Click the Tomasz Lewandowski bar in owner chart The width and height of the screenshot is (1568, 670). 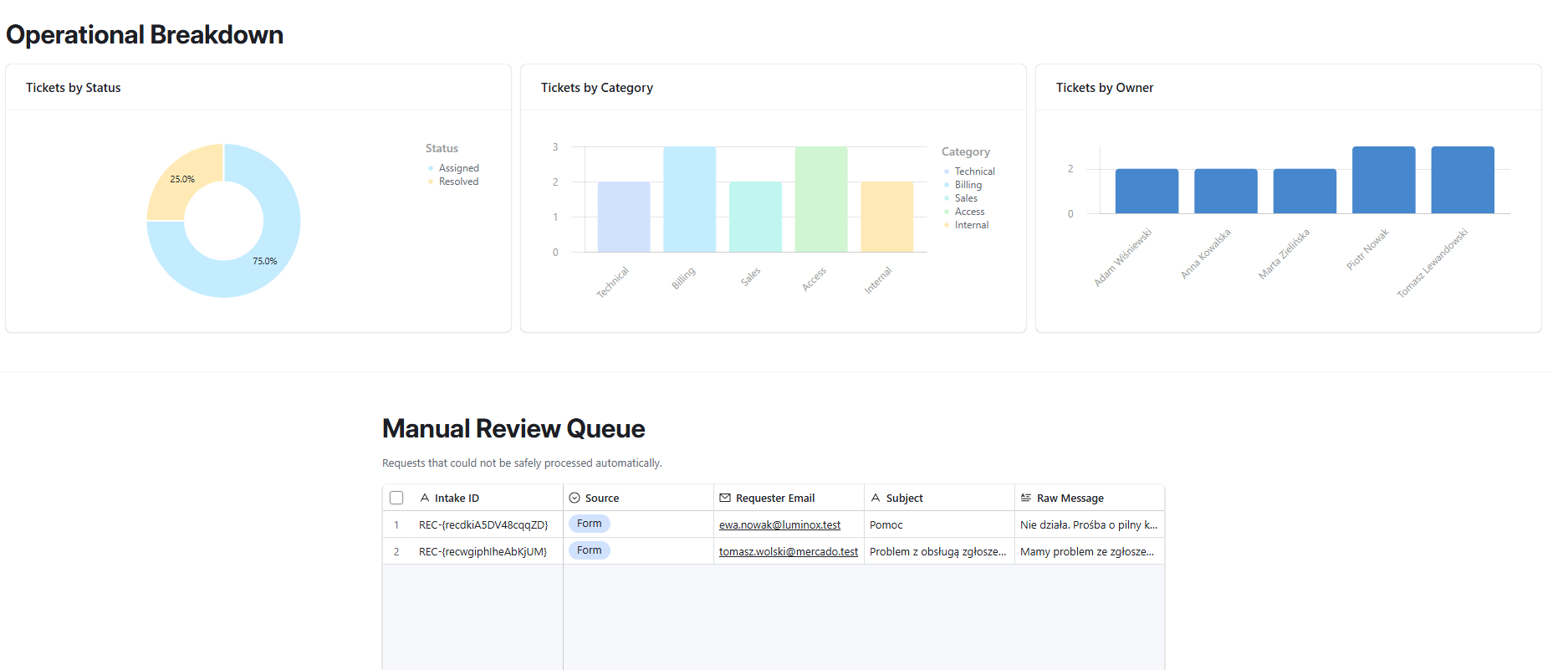[x=1463, y=180]
